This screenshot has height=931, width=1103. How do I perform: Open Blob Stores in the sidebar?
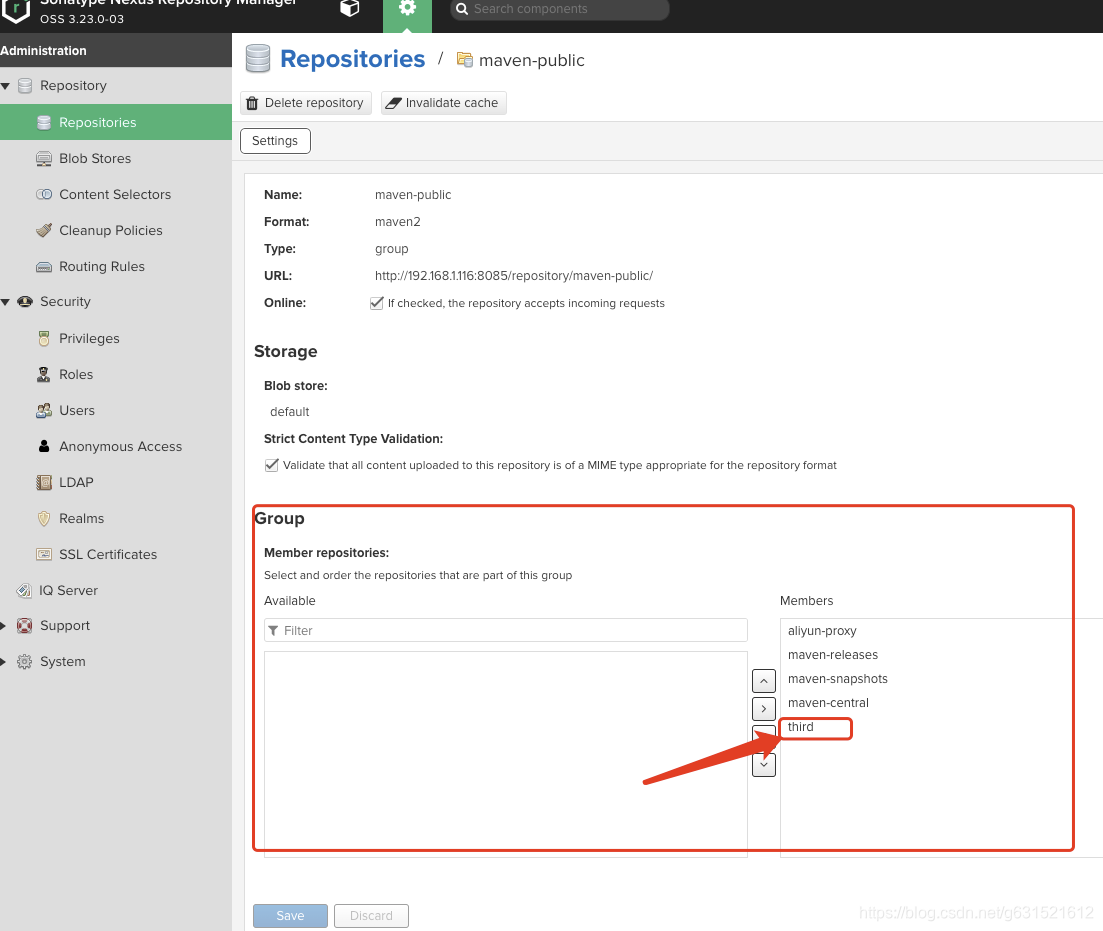click(95, 158)
